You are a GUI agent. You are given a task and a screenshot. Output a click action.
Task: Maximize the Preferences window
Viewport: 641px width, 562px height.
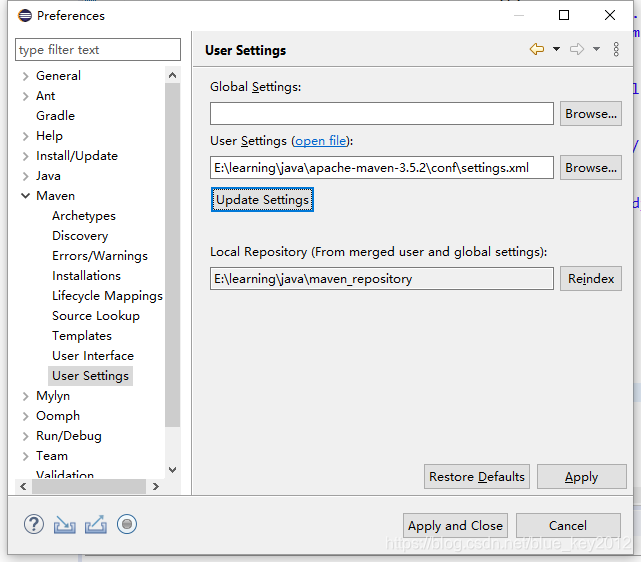point(564,16)
